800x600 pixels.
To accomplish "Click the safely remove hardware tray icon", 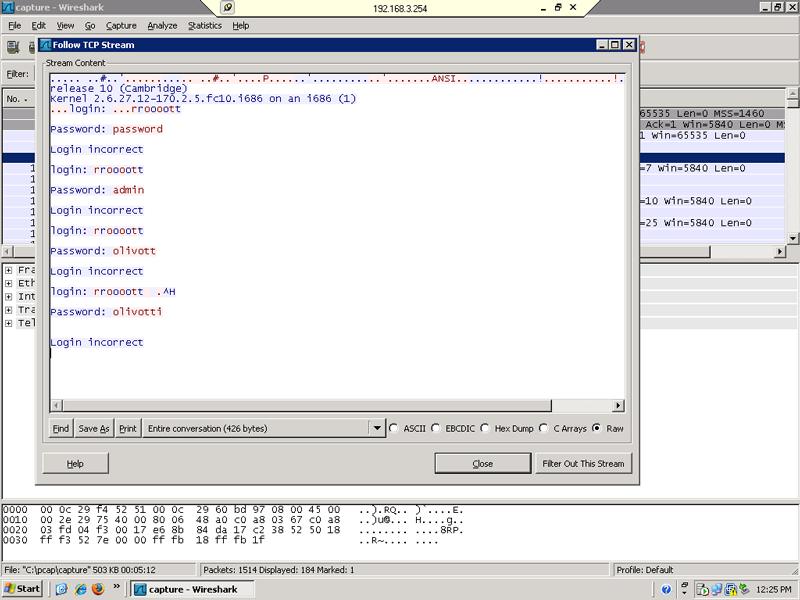I will (744, 589).
